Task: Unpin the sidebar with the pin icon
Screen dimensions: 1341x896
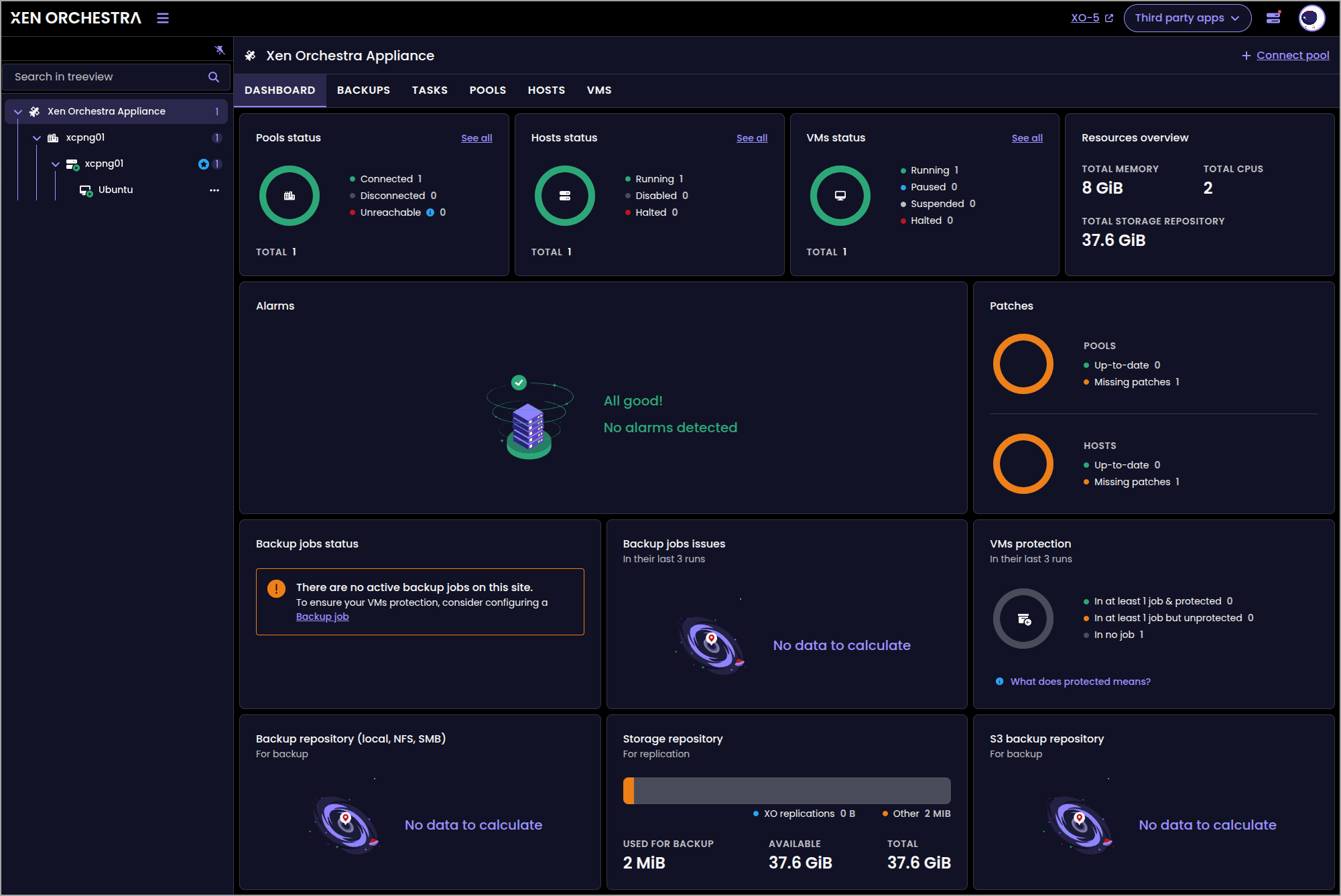Action: coord(220,50)
